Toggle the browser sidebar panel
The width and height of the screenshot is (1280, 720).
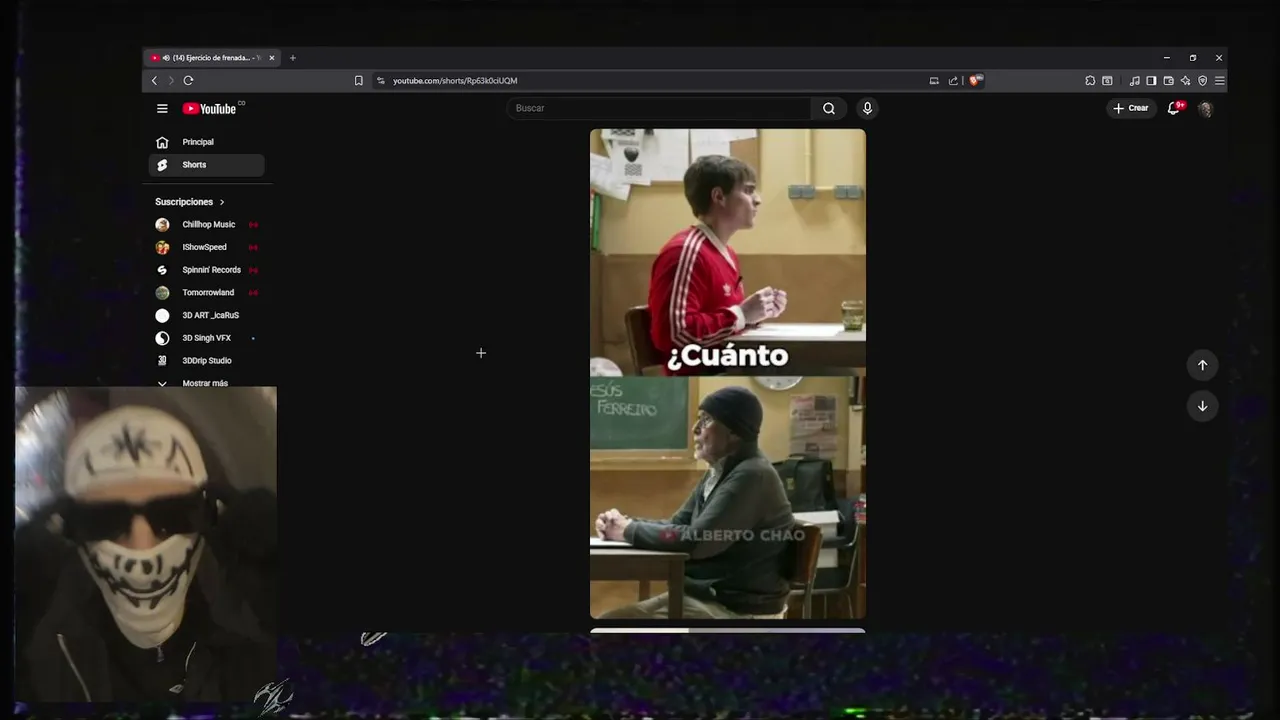pos(1151,80)
